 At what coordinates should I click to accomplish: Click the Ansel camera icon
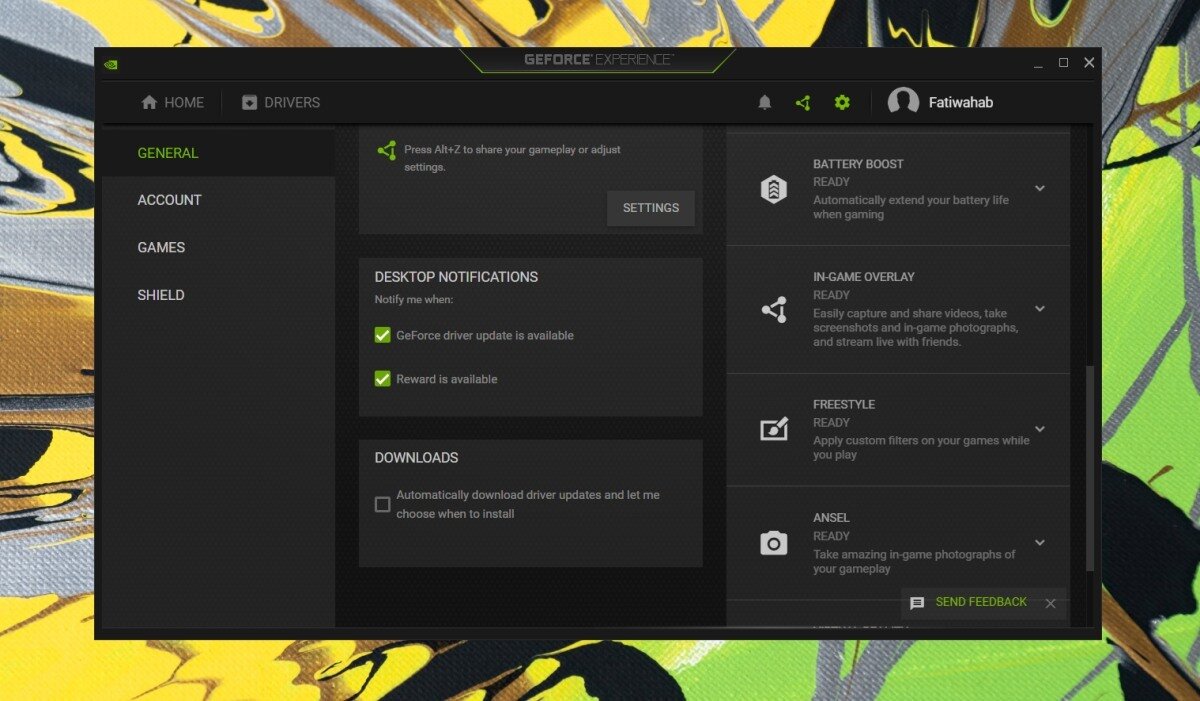tap(773, 543)
